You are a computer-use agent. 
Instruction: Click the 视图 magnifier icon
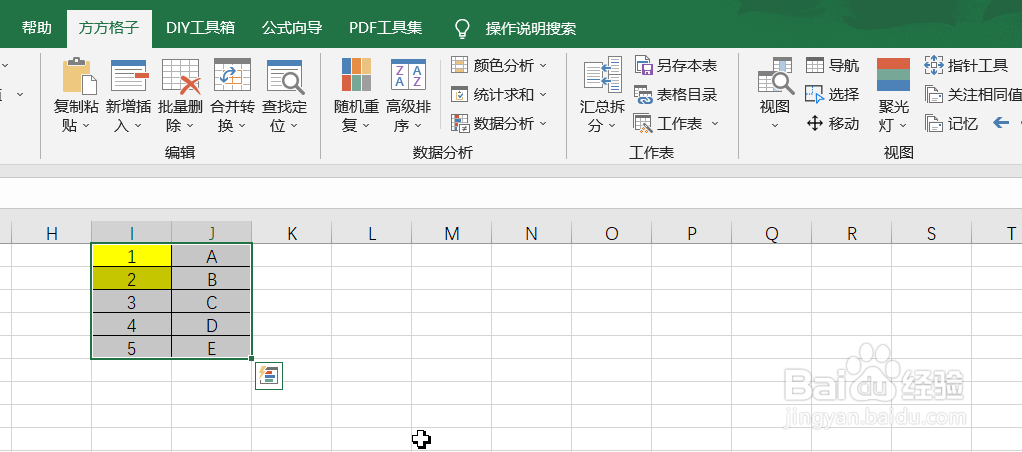click(x=776, y=76)
